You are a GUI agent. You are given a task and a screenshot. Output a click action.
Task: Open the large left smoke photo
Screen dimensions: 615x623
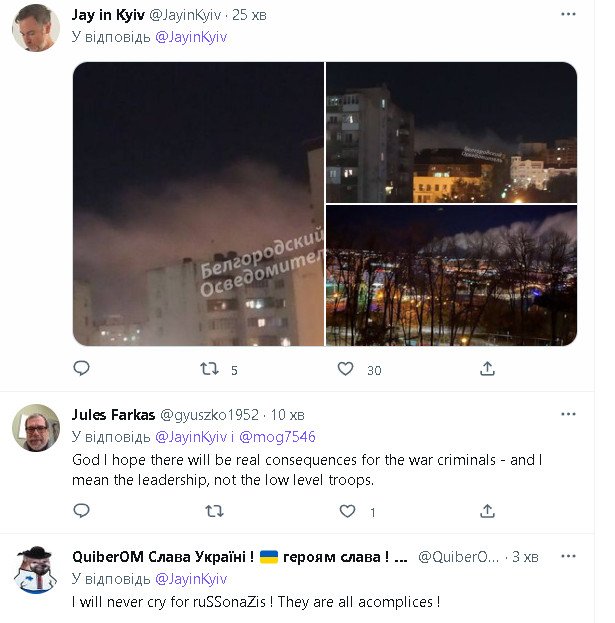pyautogui.click(x=198, y=204)
